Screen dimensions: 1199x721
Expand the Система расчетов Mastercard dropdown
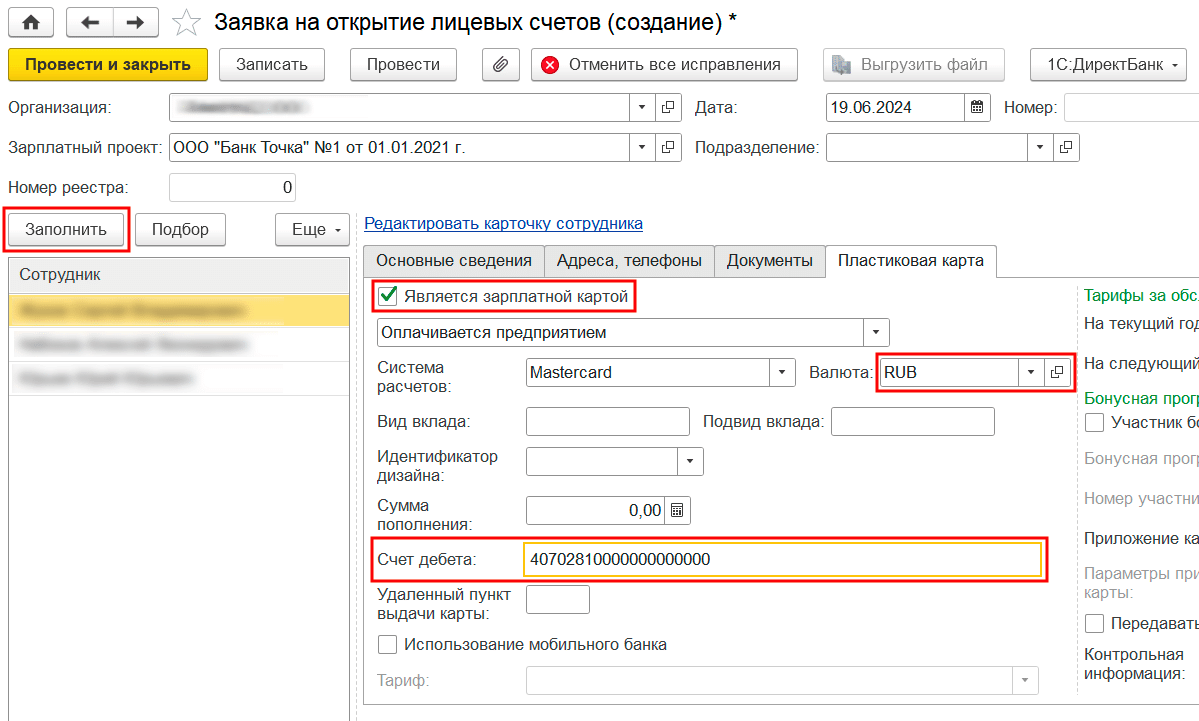tap(781, 373)
